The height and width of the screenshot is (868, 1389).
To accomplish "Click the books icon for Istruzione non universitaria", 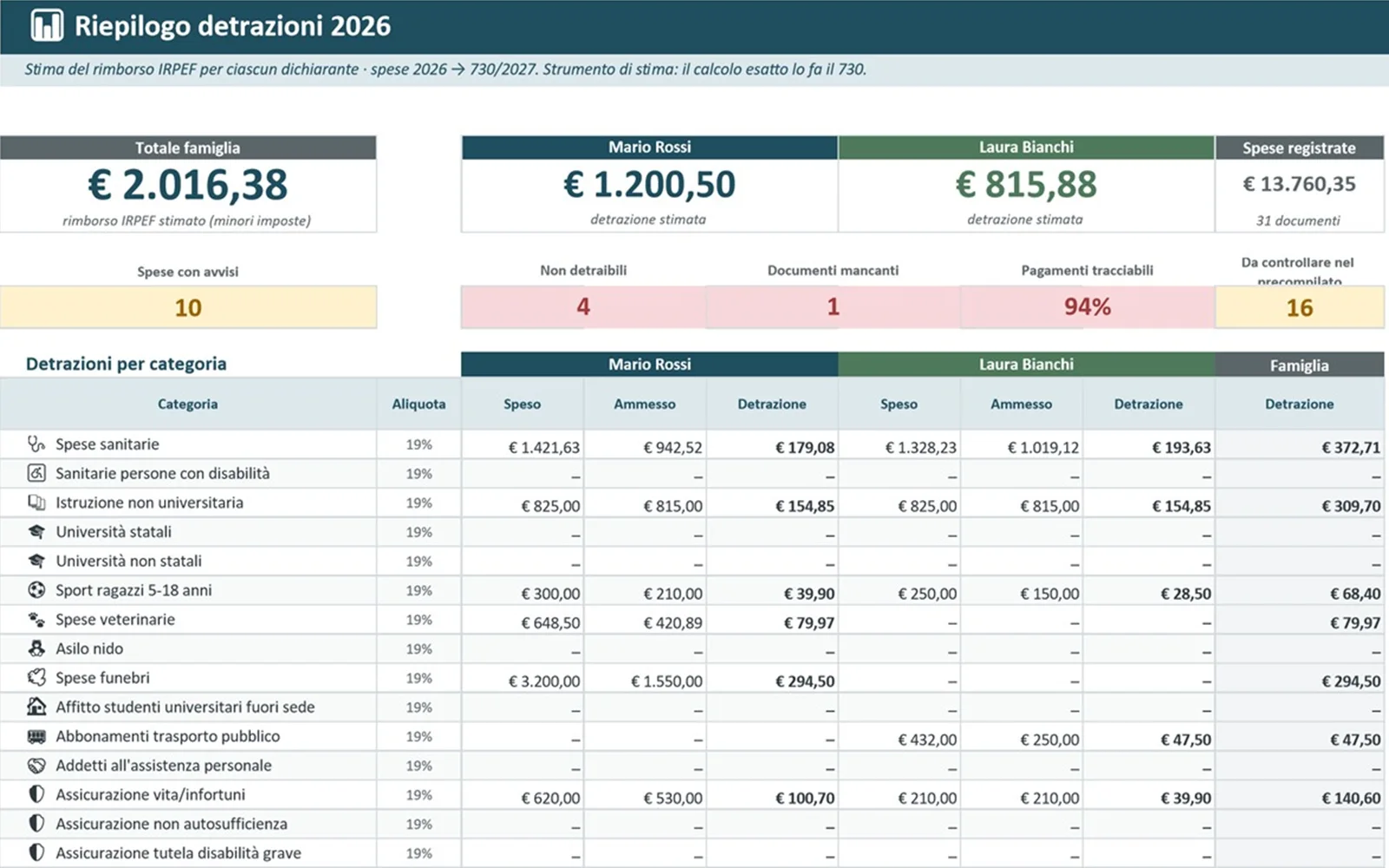I will point(36,503).
